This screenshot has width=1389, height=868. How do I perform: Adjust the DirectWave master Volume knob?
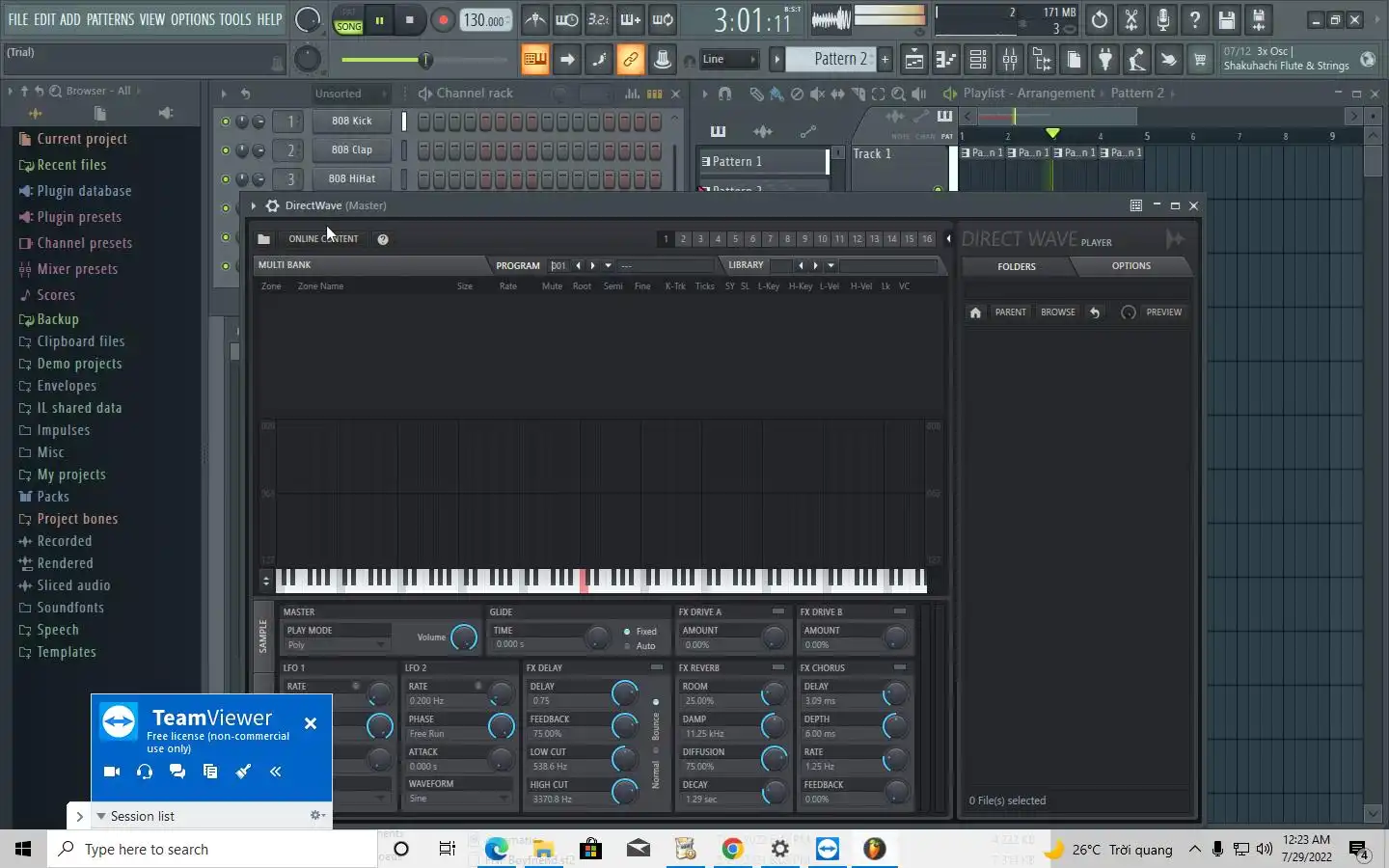tap(464, 637)
